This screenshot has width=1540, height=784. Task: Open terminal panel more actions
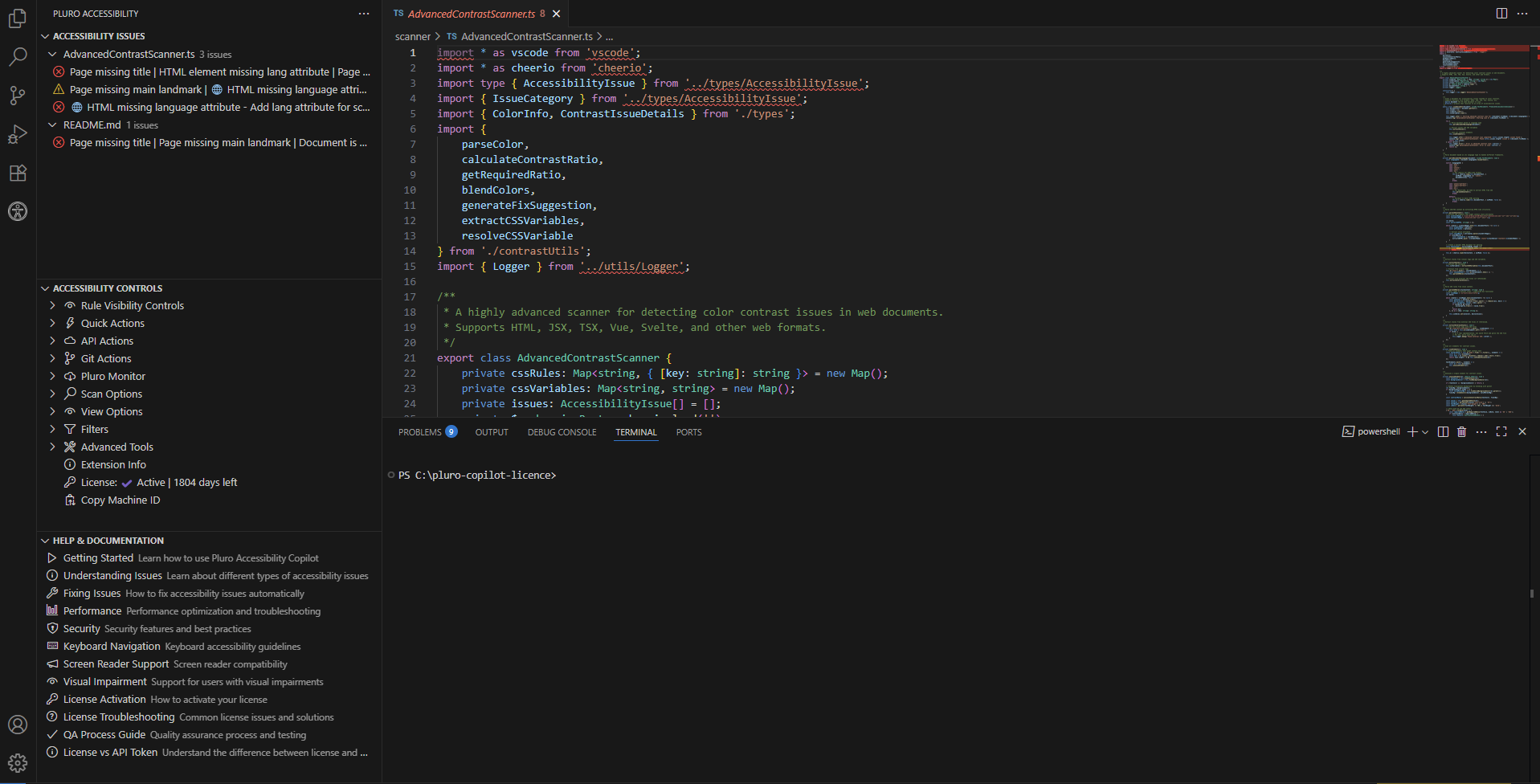tap(1481, 432)
